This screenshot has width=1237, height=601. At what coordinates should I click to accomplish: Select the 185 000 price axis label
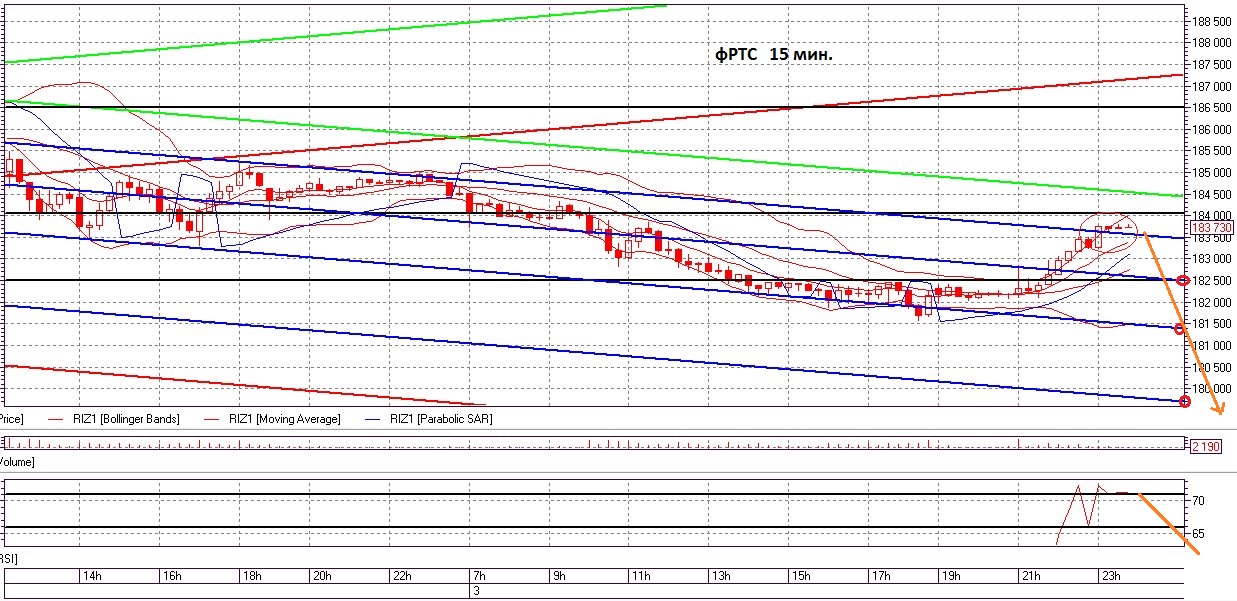pyautogui.click(x=1210, y=172)
